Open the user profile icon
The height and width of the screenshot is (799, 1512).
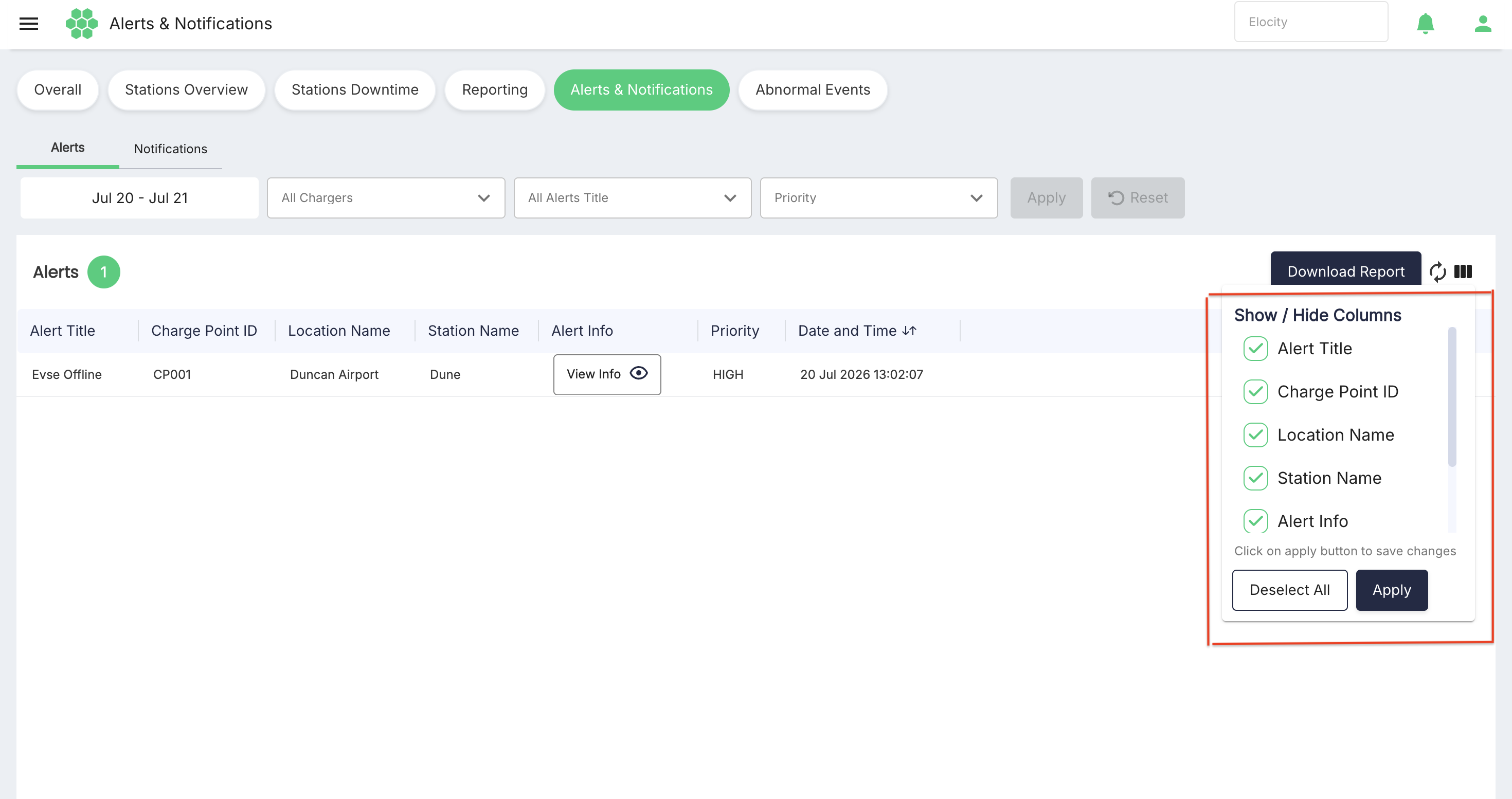click(1483, 24)
